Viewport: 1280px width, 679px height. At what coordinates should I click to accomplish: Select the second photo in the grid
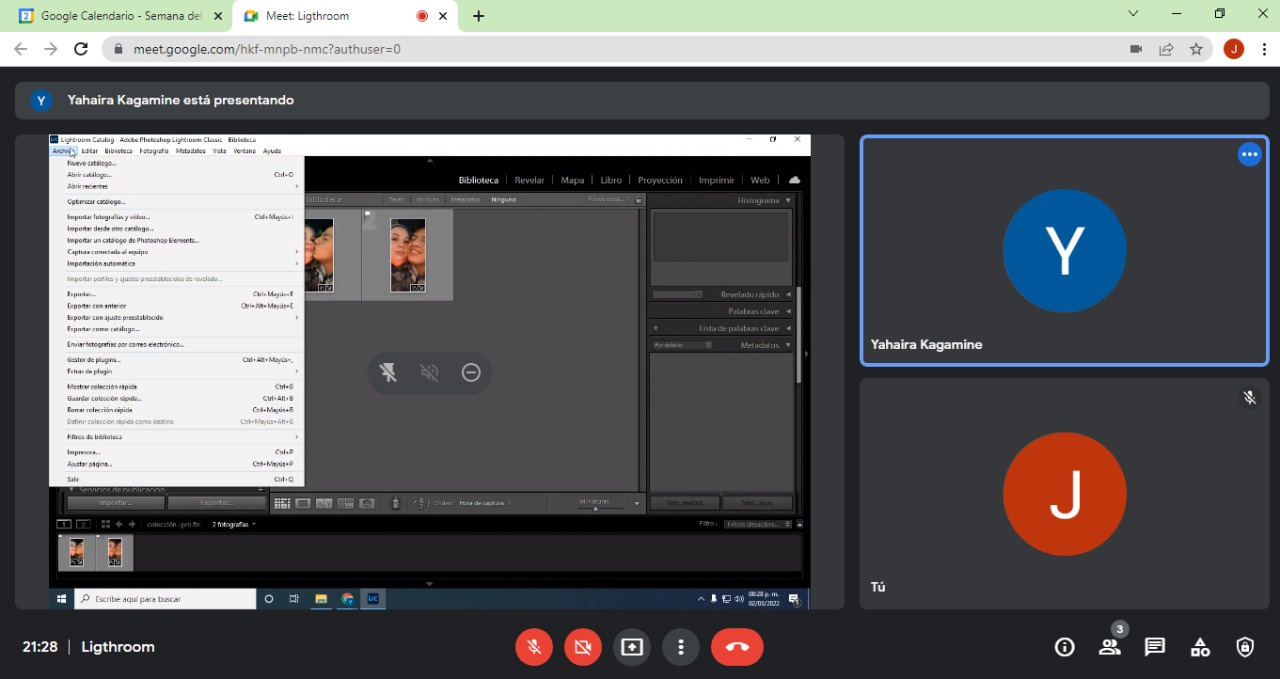tap(408, 255)
